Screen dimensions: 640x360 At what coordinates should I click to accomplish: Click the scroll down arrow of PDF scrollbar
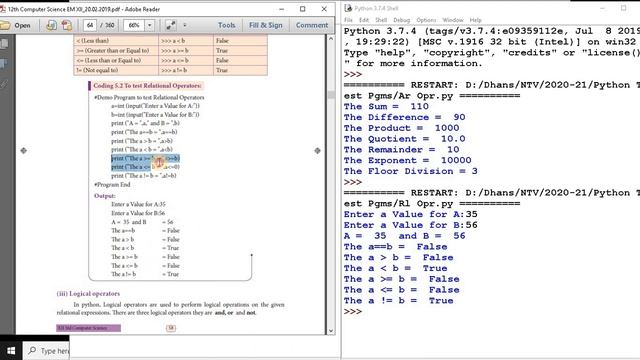[331, 331]
